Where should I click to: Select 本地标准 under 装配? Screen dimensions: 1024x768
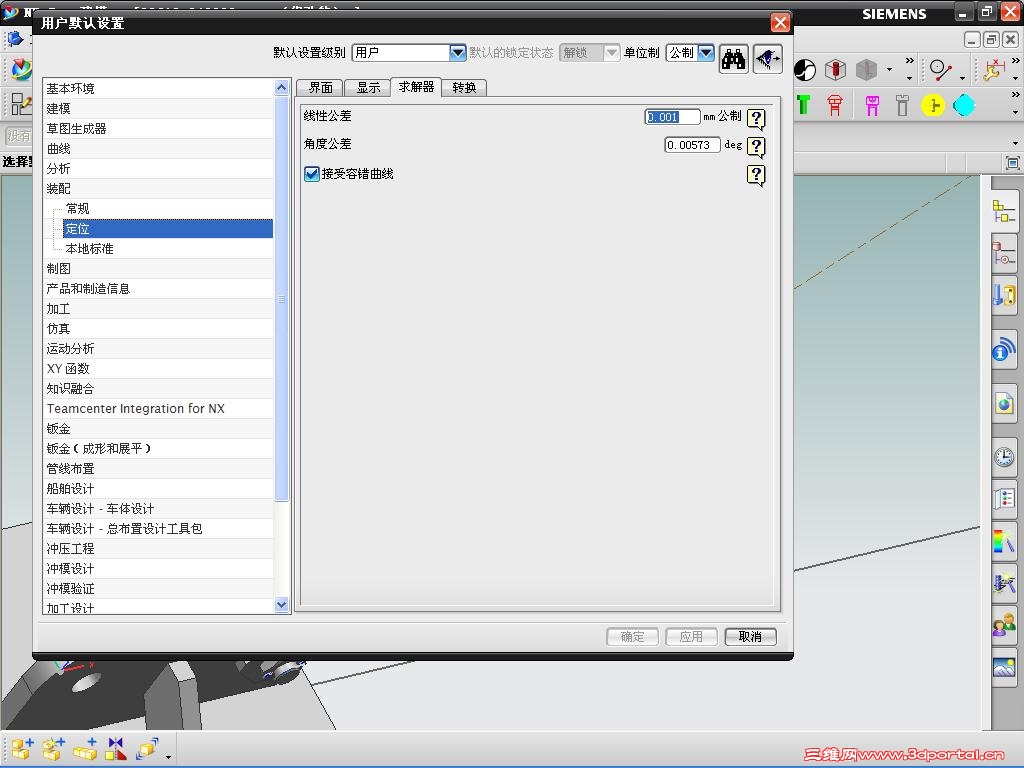pos(168,249)
